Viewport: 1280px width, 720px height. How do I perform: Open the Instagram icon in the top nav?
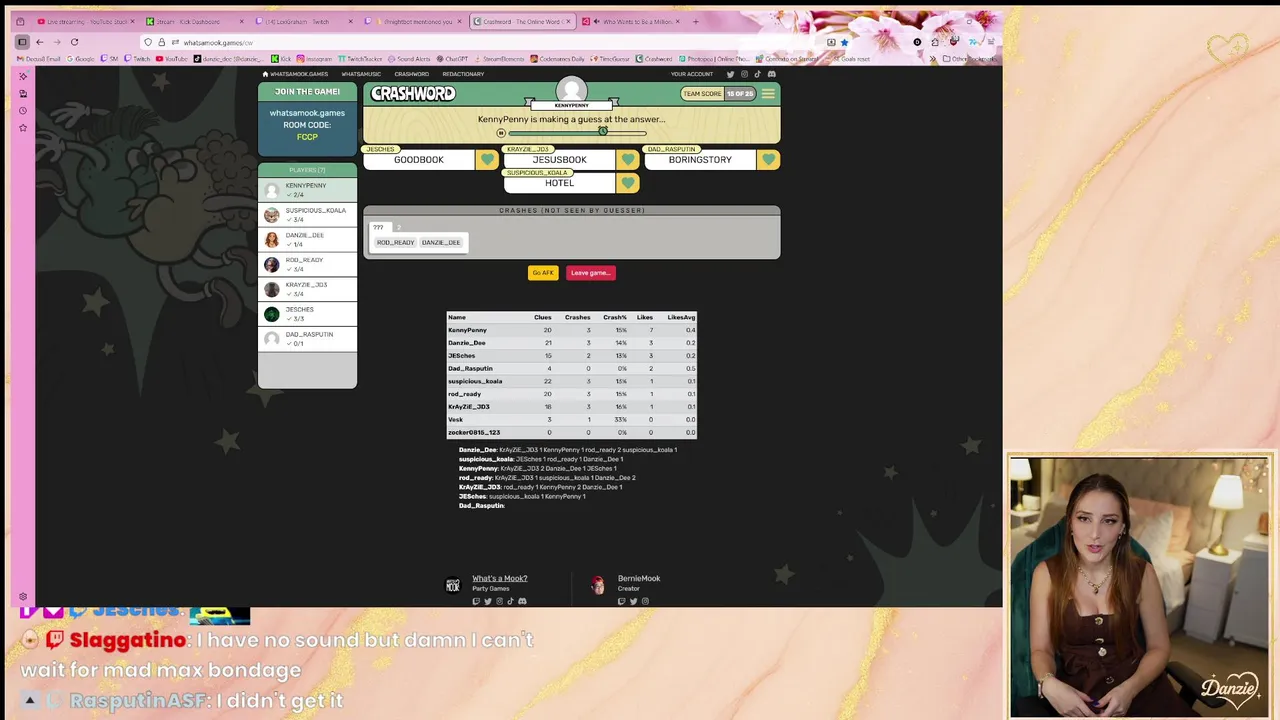pyautogui.click(x=744, y=74)
